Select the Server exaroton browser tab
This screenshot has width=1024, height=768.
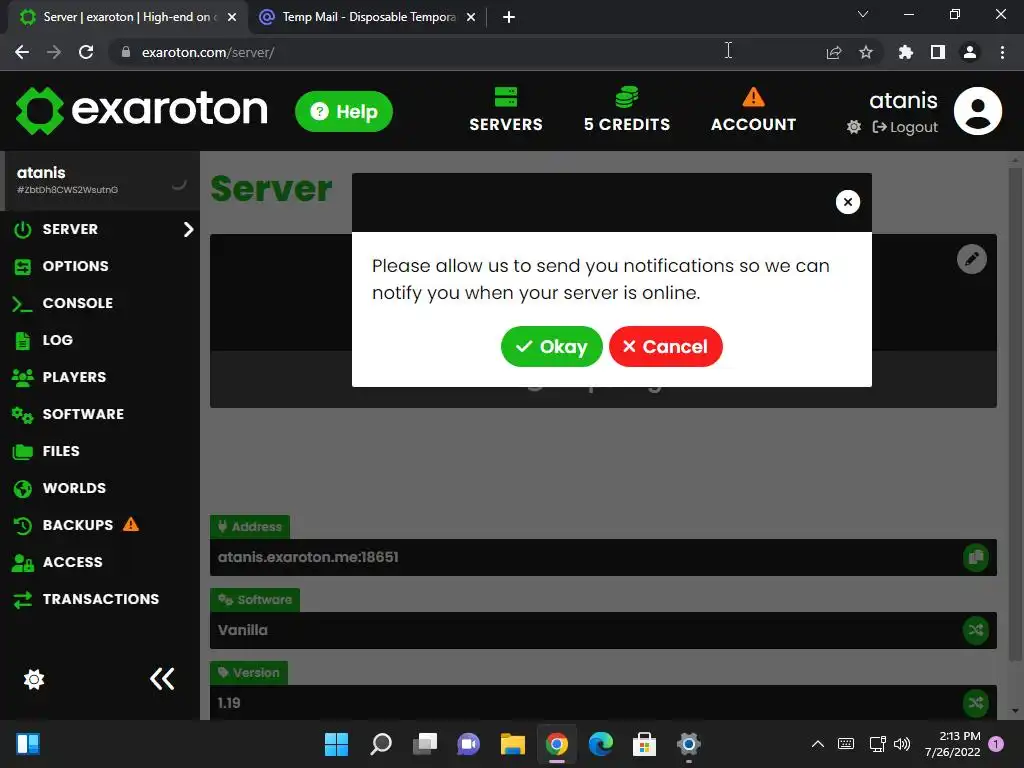pos(127,17)
